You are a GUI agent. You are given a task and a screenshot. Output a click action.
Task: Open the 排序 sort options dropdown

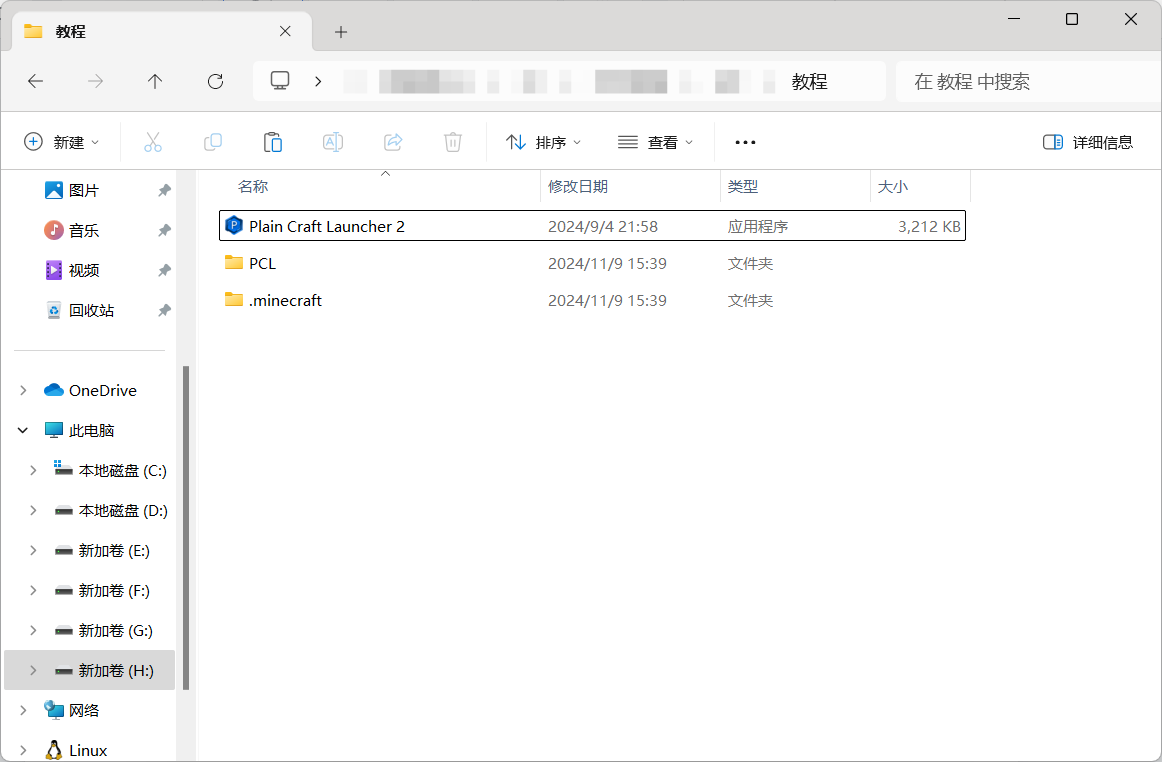coord(543,142)
